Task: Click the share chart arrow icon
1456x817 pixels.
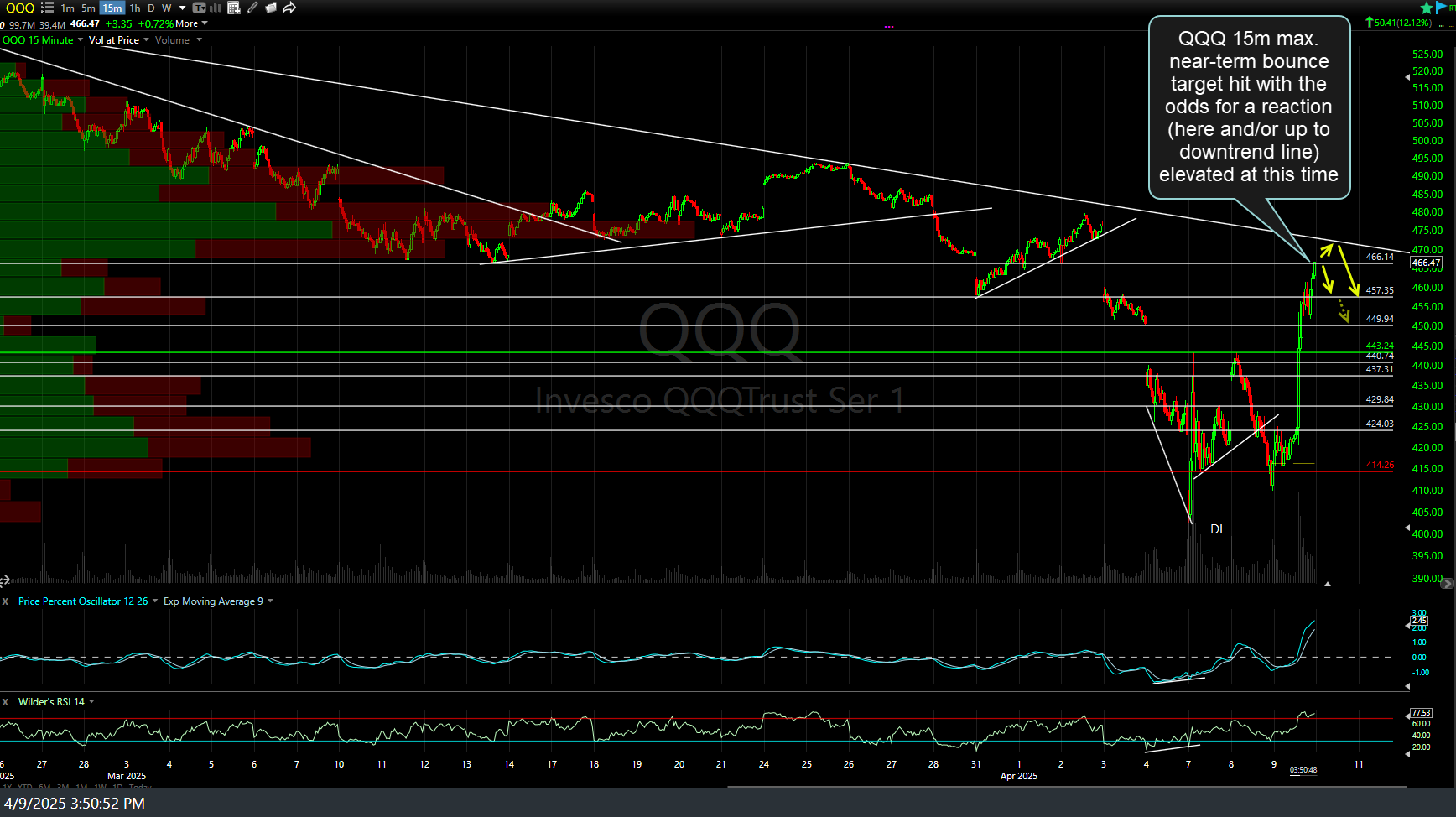Action: [289, 8]
